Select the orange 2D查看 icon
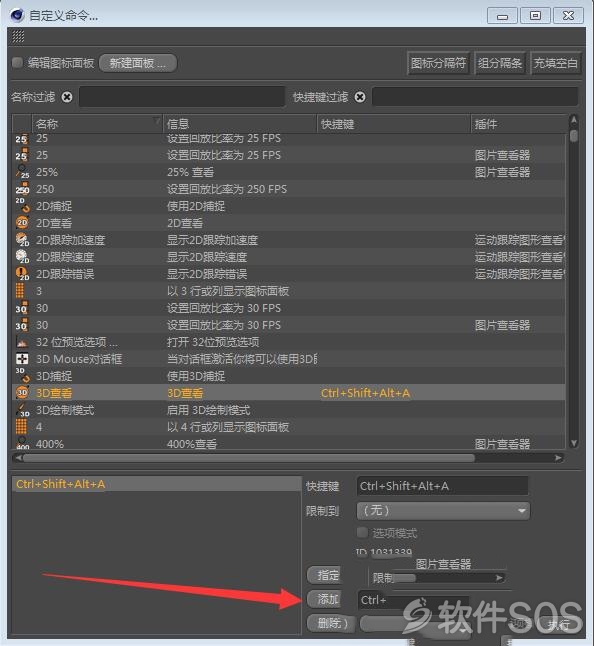594x646 pixels. 22,223
